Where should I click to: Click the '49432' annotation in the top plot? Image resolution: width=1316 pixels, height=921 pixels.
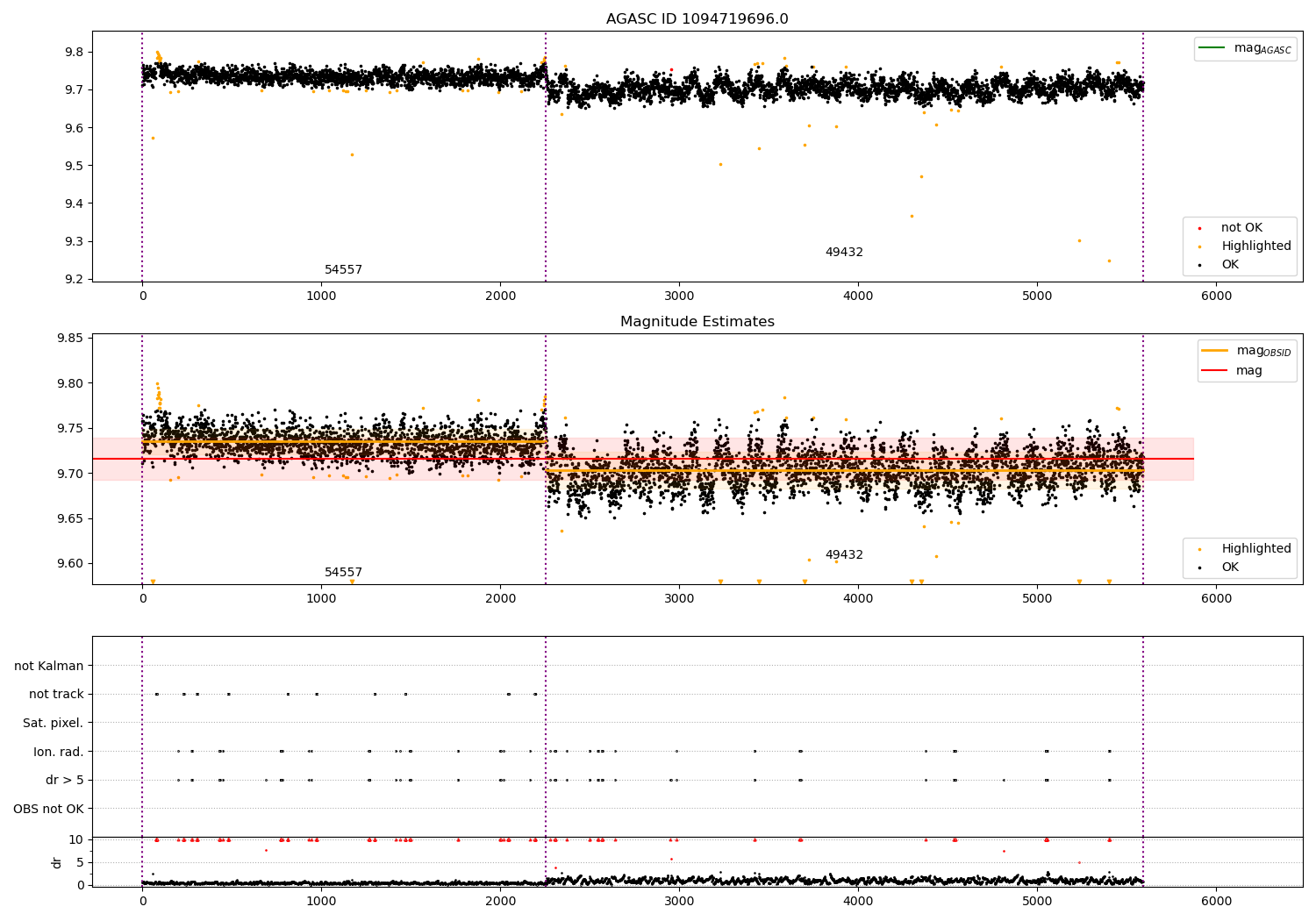point(844,253)
